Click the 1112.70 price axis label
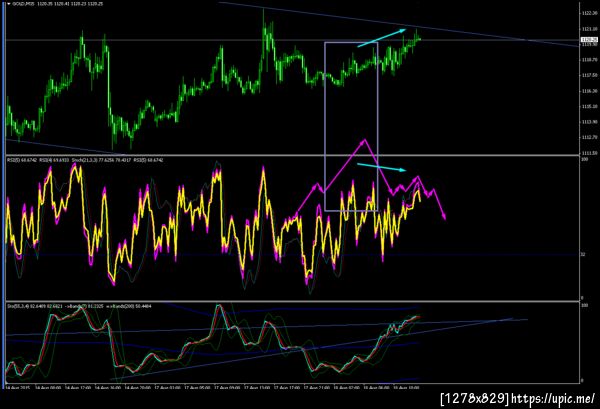600x409 pixels. click(589, 137)
